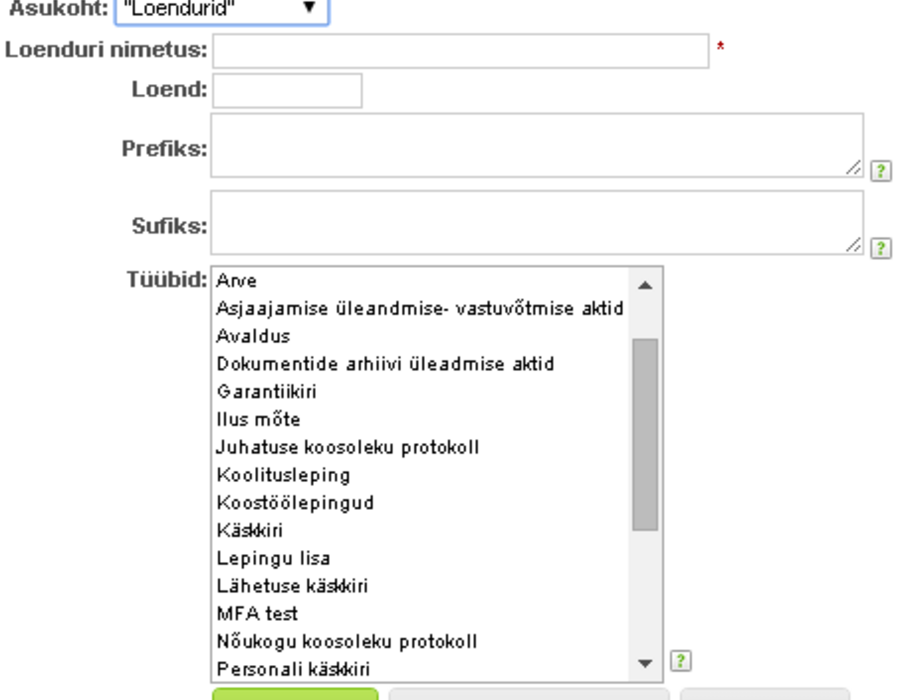Click into the Sufiks text area
The height and width of the screenshot is (700, 900).
tap(537, 223)
